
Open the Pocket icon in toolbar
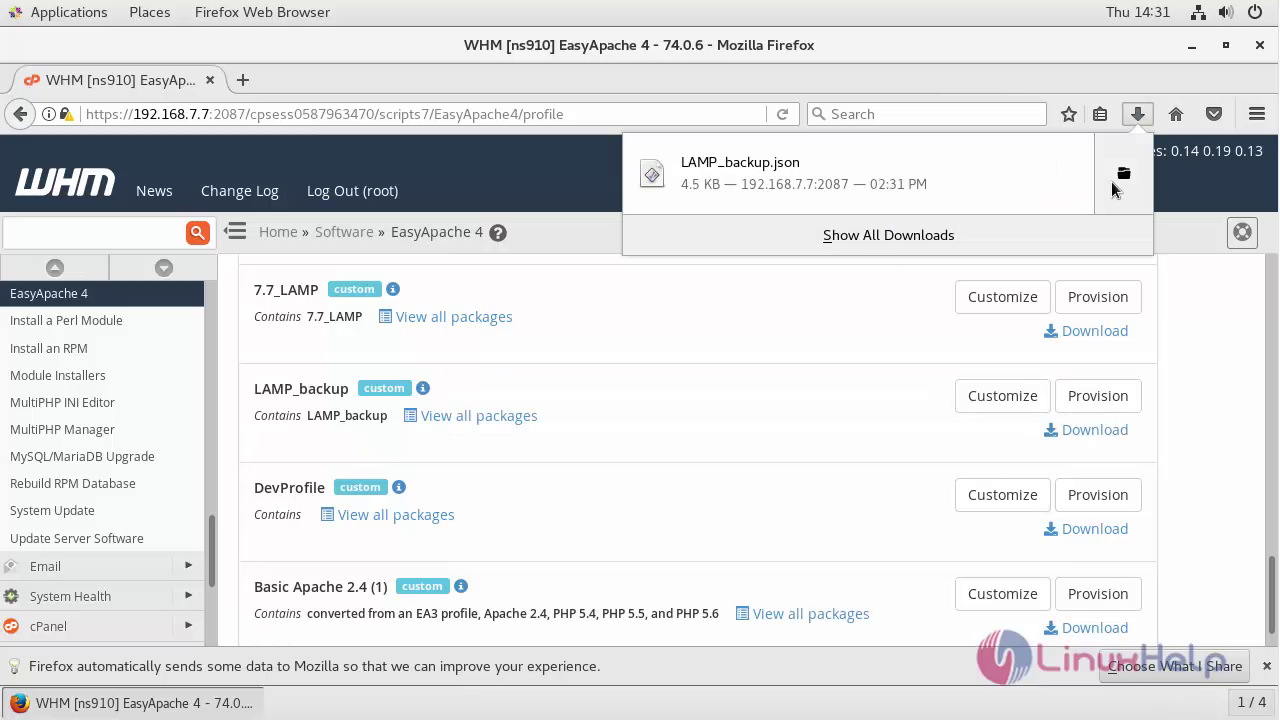pos(1214,114)
